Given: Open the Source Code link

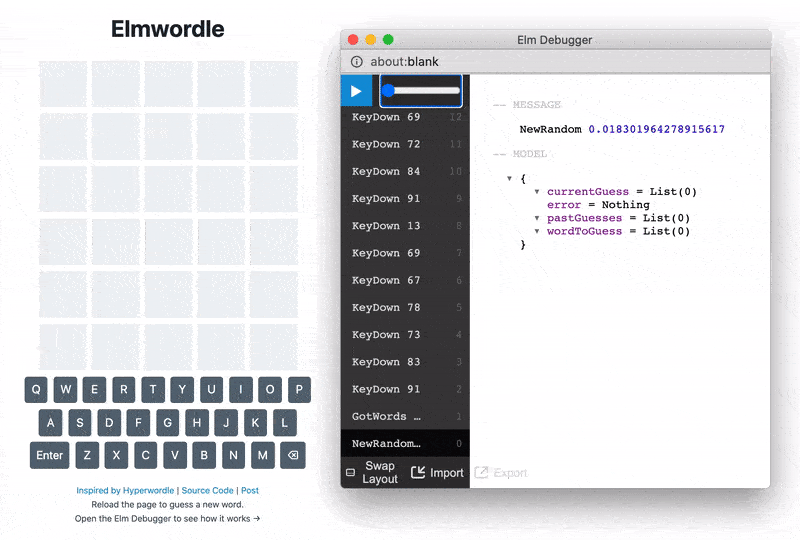Looking at the screenshot, I should point(207,490).
